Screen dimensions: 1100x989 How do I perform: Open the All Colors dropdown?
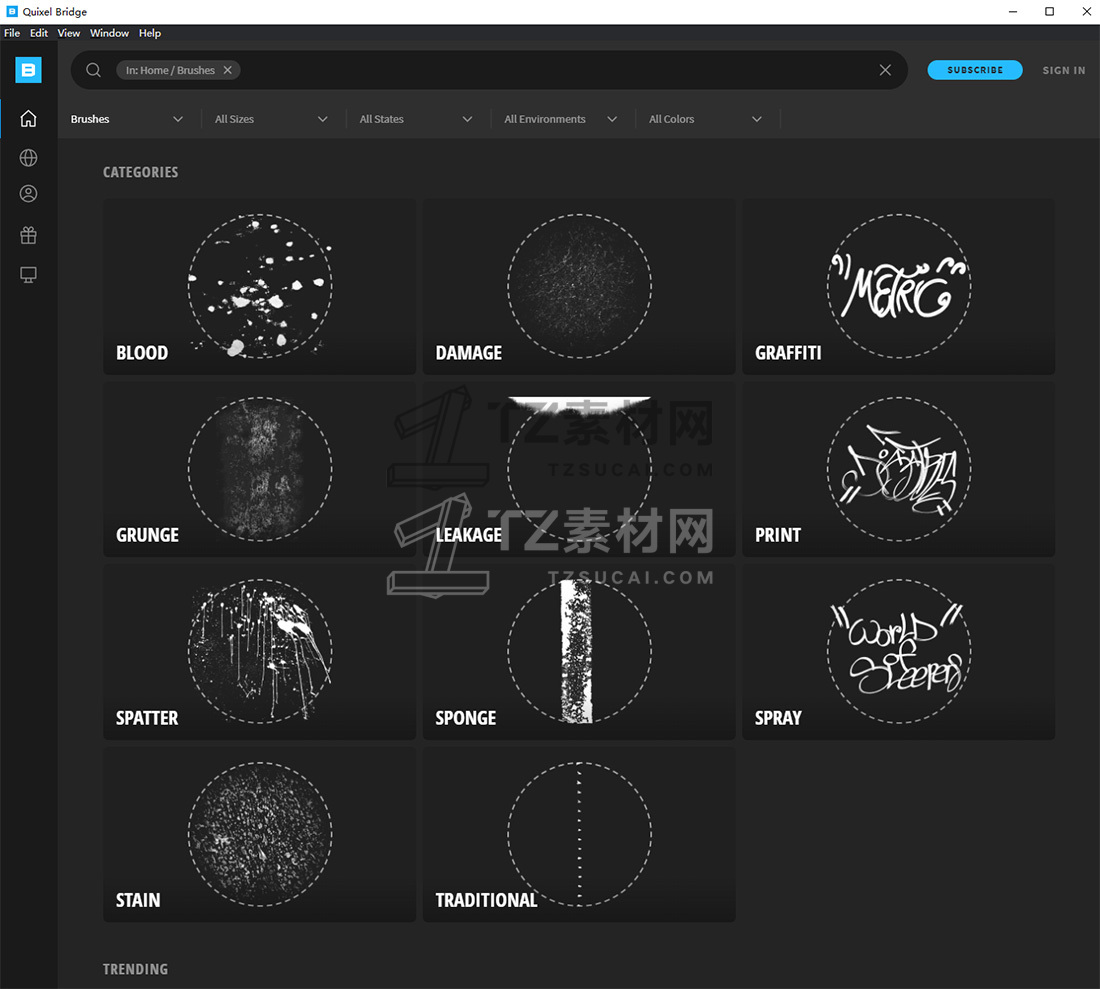point(705,119)
